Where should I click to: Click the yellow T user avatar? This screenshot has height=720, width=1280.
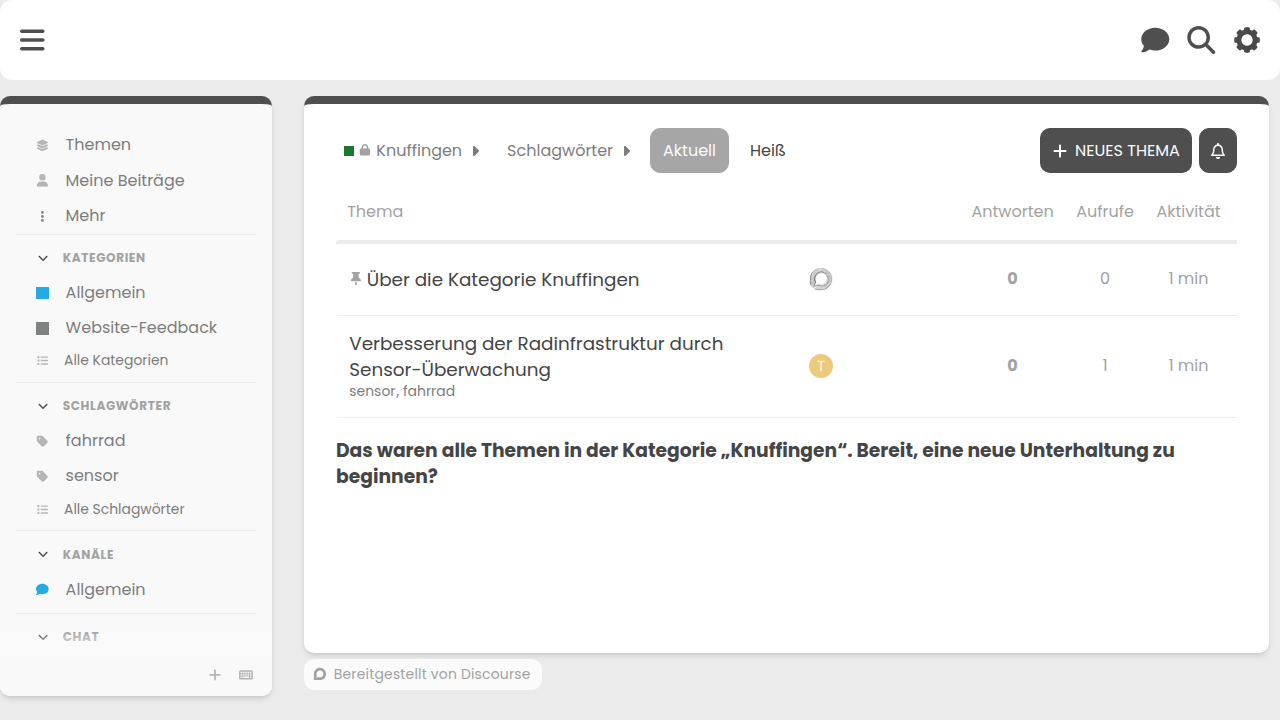click(x=820, y=366)
